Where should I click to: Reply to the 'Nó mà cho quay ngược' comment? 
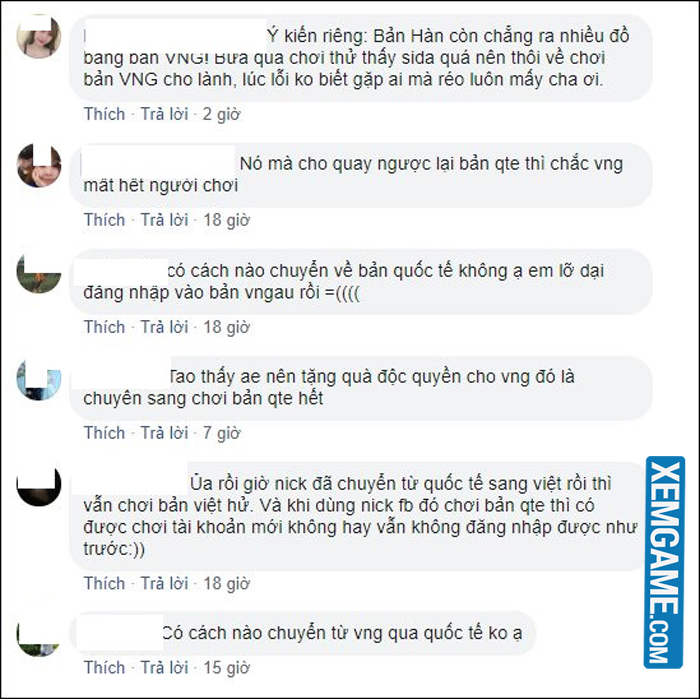tap(164, 220)
